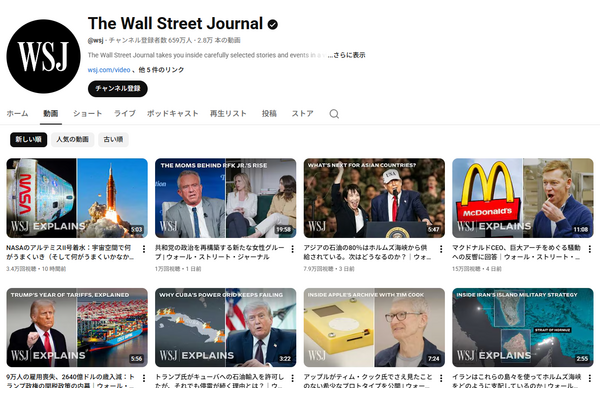Screen dimensions: 600x400
Task: Select the 動画 tab
Action: tap(51, 113)
